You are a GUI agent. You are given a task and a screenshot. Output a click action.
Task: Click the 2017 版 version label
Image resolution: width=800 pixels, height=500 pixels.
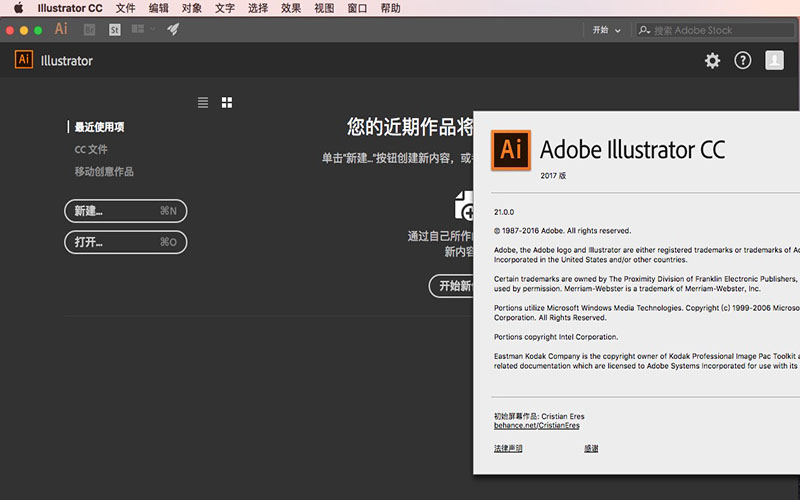click(x=553, y=176)
